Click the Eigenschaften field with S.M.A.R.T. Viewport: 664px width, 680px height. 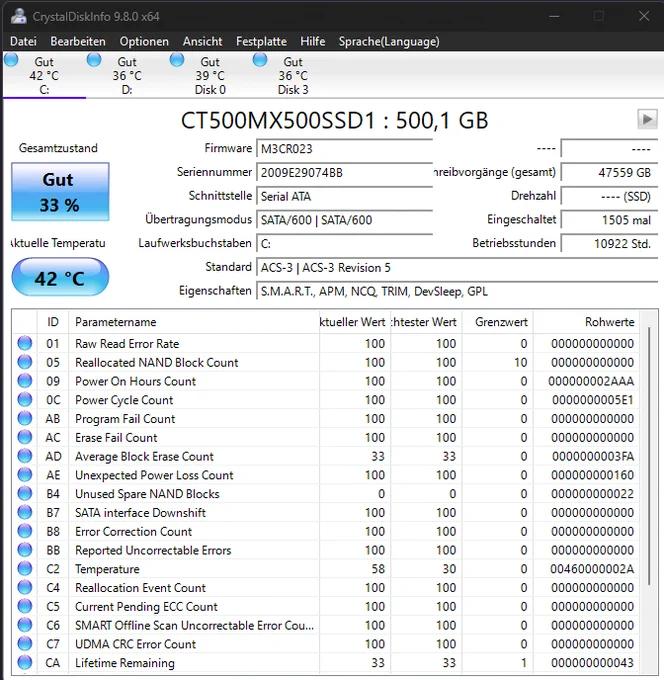pos(457,291)
